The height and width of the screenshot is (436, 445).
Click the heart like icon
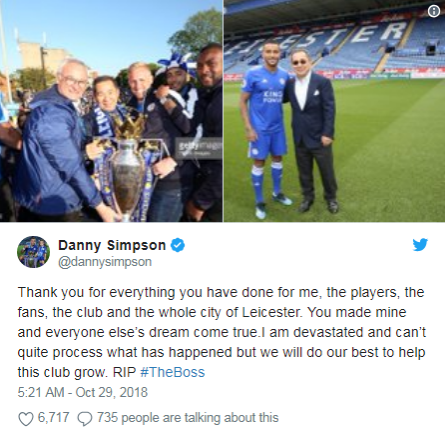tap(26, 419)
